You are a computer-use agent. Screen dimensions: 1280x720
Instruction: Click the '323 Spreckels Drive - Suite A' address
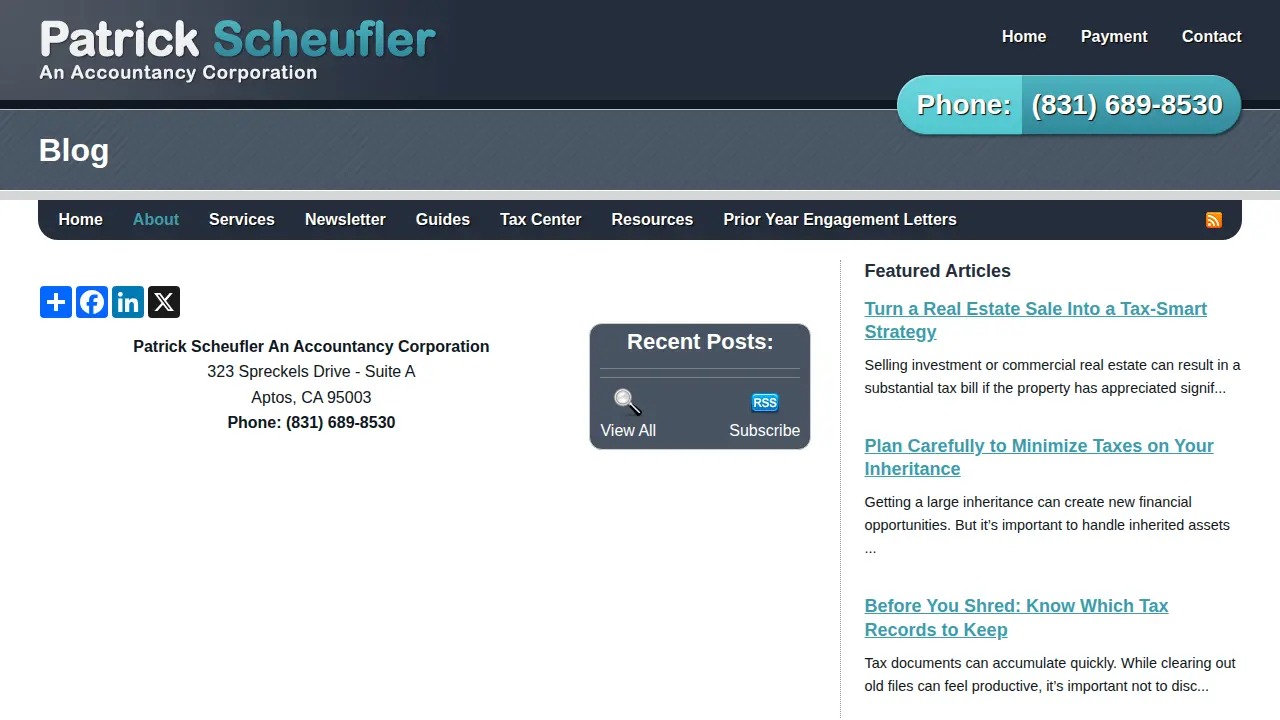coord(311,371)
